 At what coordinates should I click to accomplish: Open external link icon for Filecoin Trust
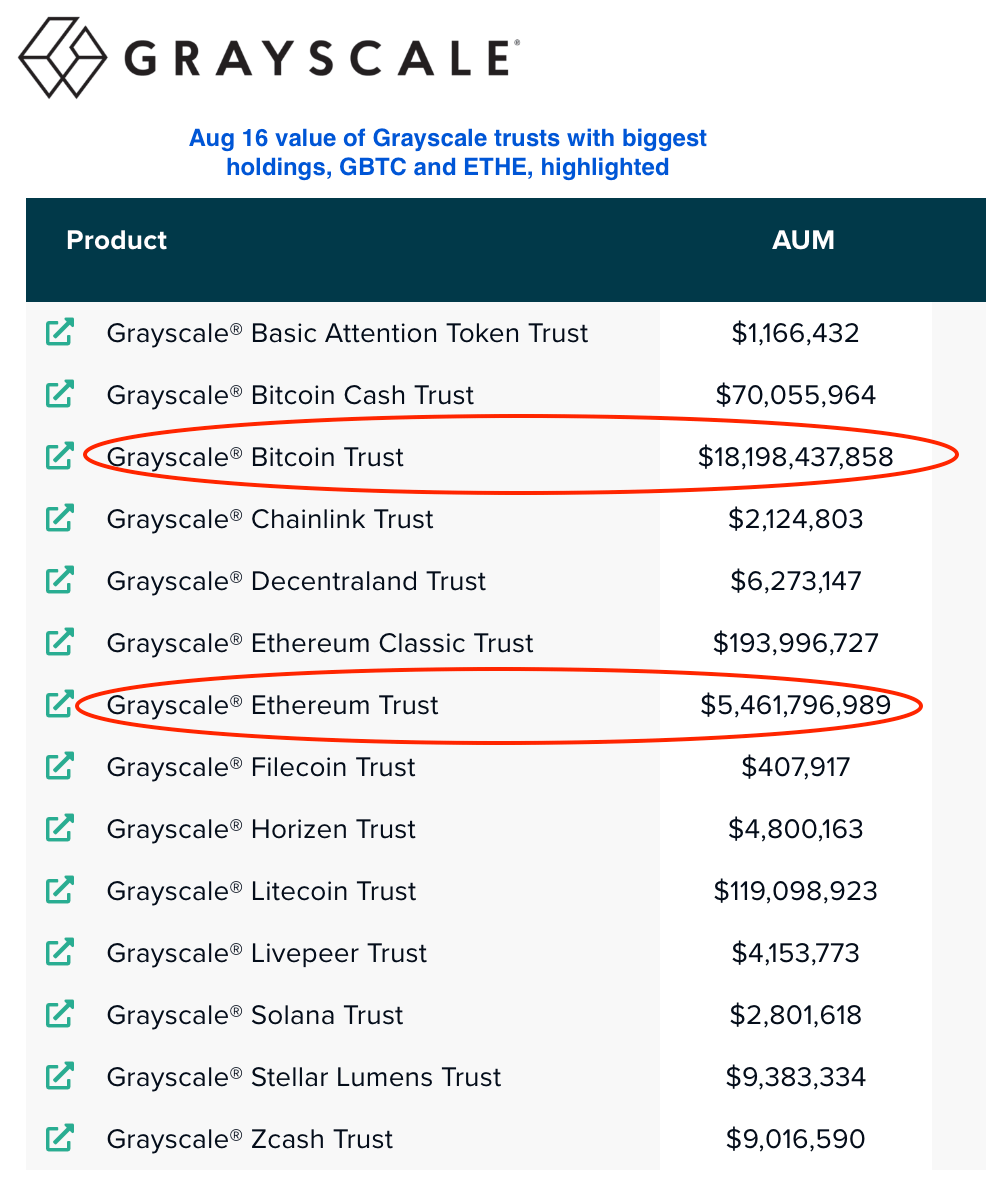[x=60, y=767]
